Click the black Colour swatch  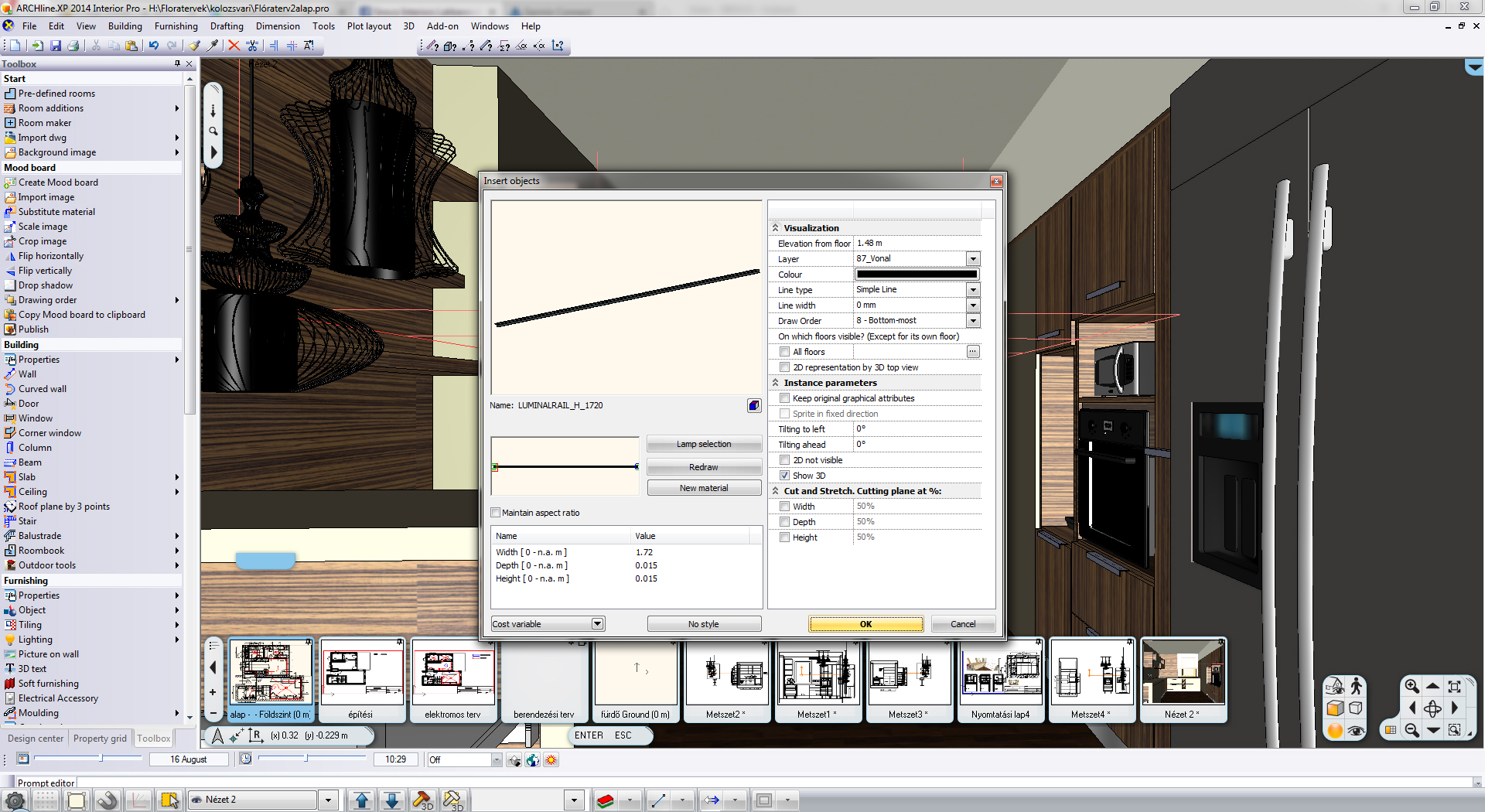[x=917, y=275]
